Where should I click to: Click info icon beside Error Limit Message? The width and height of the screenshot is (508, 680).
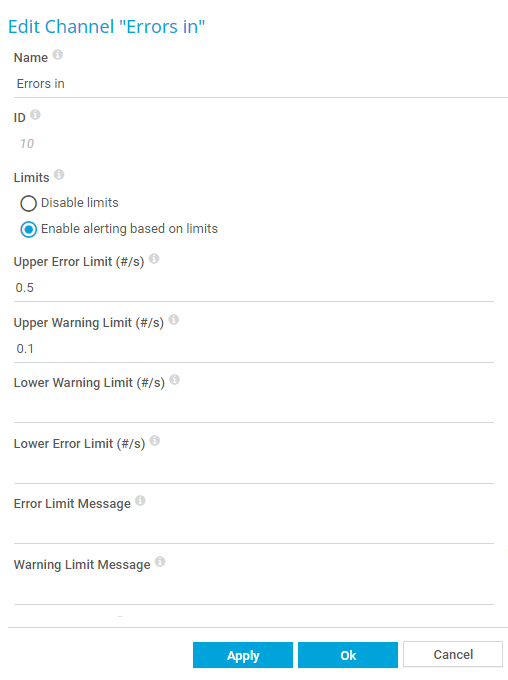click(x=140, y=500)
